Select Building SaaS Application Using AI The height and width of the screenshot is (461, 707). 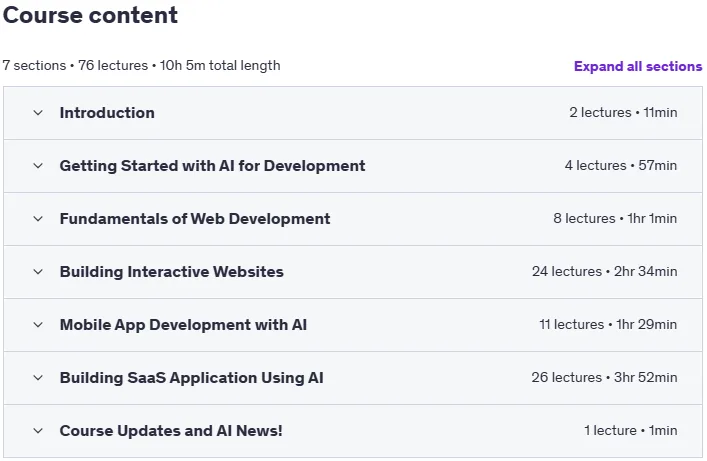[191, 378]
